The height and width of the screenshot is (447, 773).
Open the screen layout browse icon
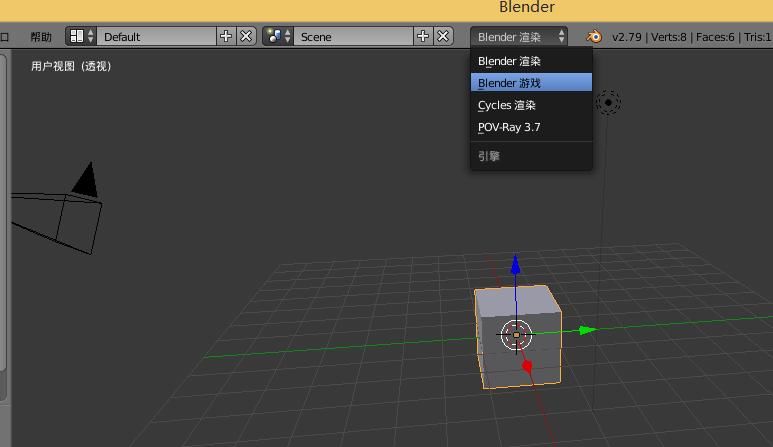81,36
